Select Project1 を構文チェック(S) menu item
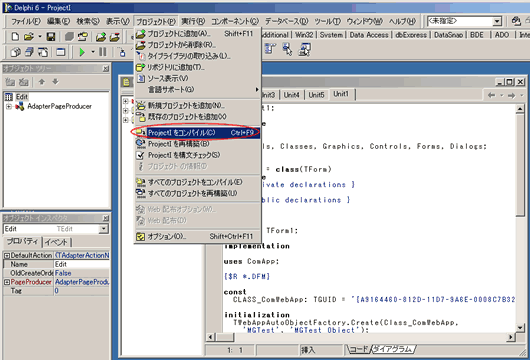 [197, 155]
